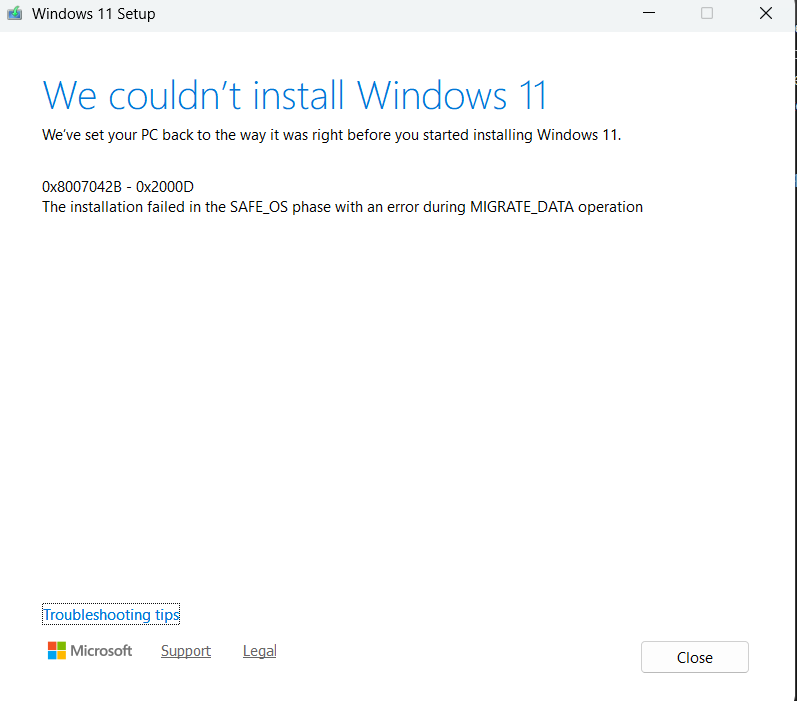The width and height of the screenshot is (797, 701).
Task: Click the Windows 11 Setup window title
Action: (94, 14)
